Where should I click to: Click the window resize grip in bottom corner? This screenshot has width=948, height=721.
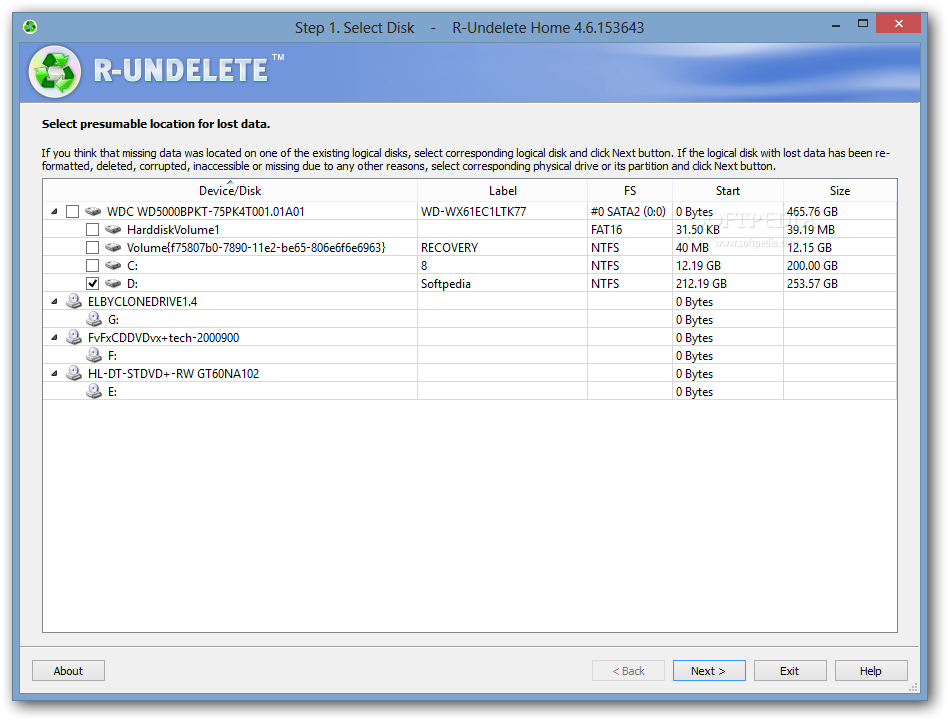pyautogui.click(x=914, y=687)
